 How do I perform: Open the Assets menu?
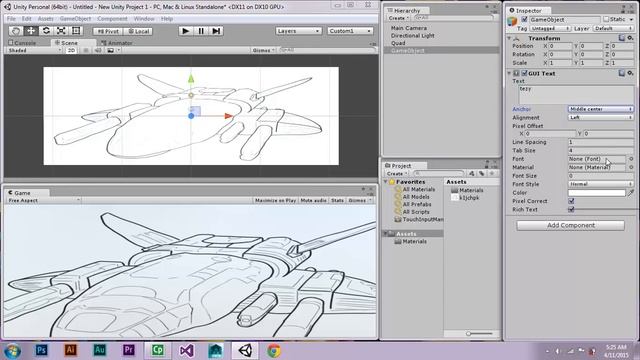tap(45, 19)
